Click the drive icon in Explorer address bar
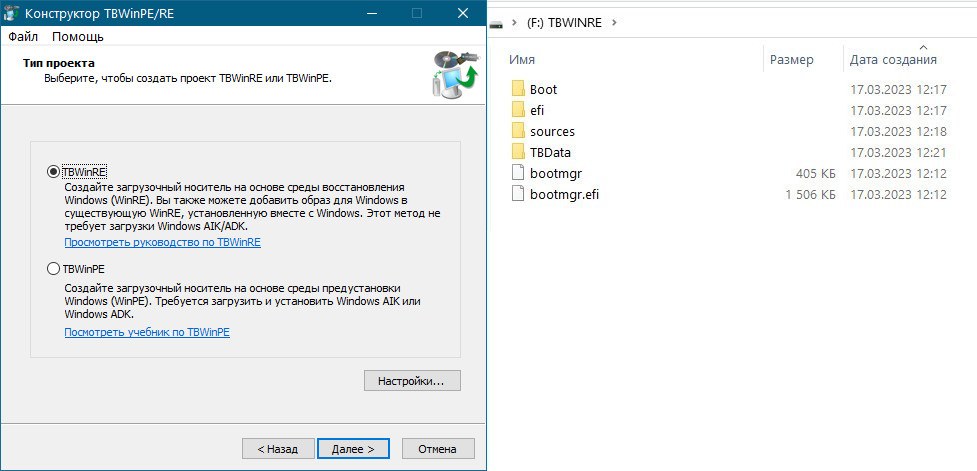Viewport: 977px width, 471px height. [496, 24]
